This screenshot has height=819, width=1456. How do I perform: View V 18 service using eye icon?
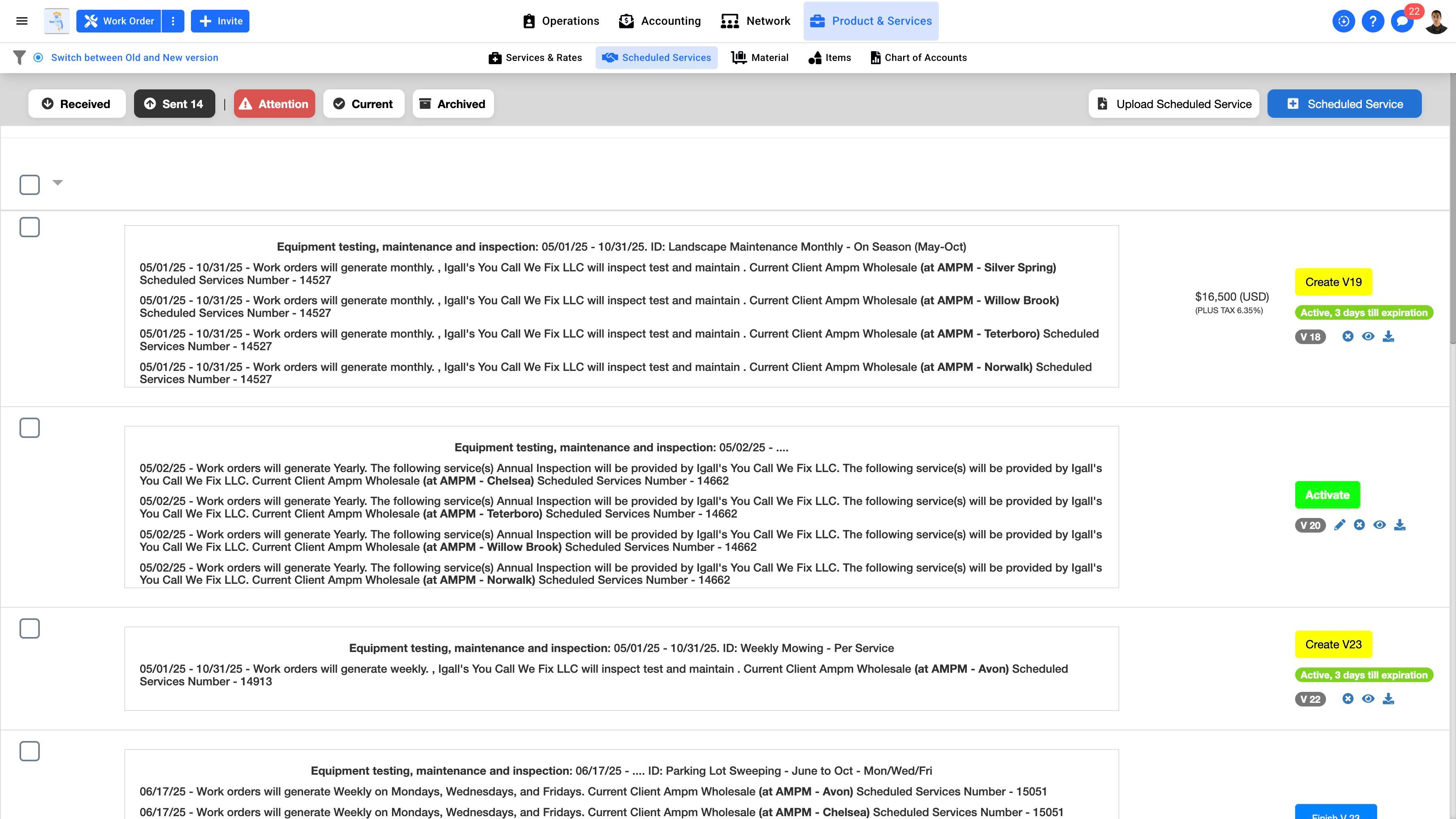click(x=1368, y=337)
